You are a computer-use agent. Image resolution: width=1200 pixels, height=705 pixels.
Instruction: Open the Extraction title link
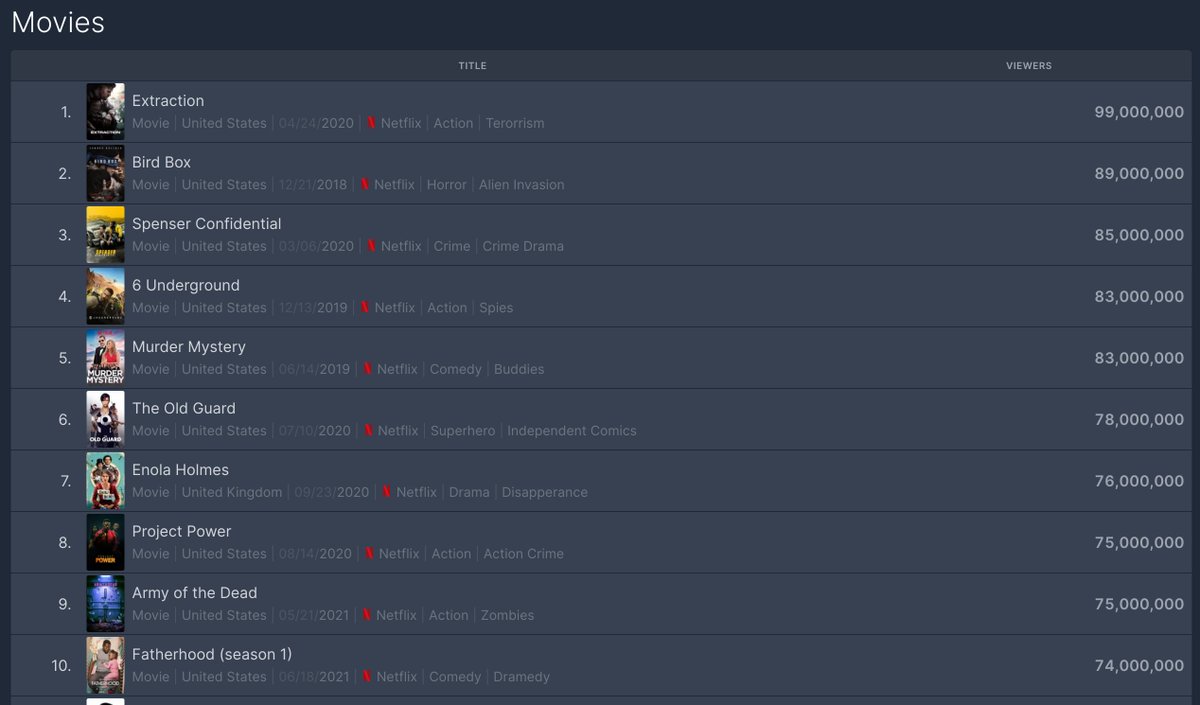pos(168,101)
